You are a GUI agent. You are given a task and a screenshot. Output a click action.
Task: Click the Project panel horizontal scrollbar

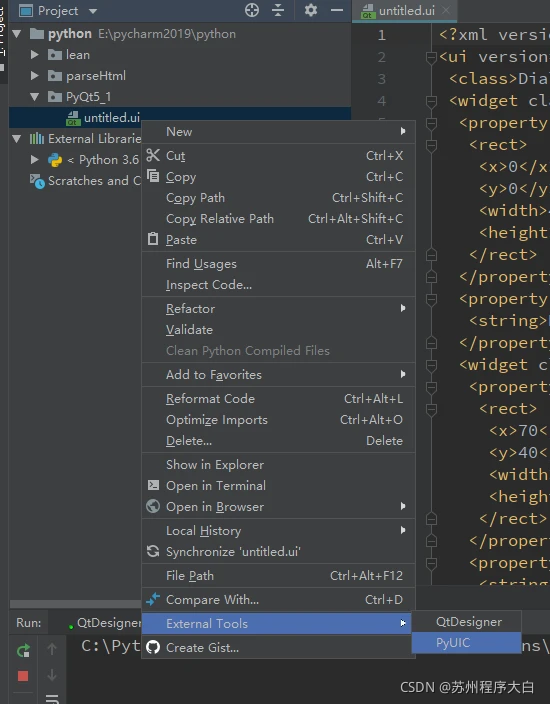(75, 604)
